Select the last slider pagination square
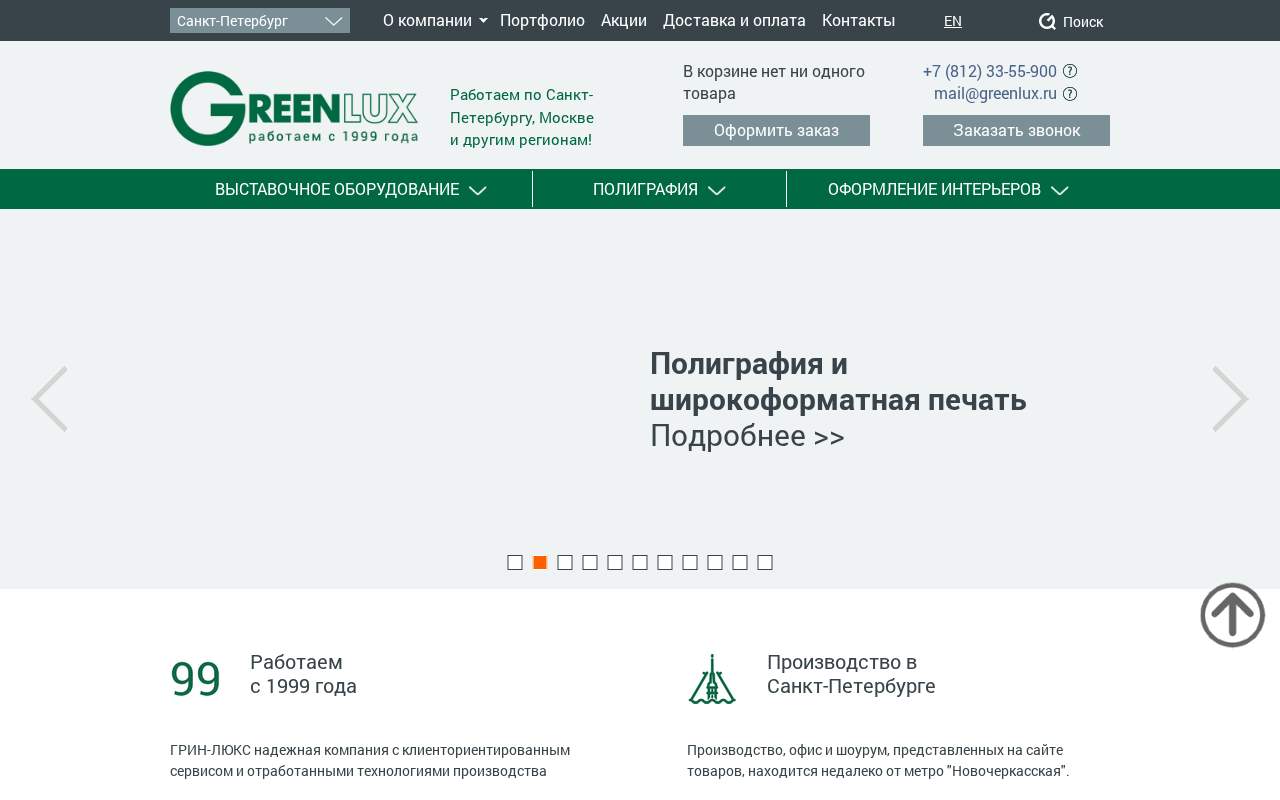 [765, 562]
